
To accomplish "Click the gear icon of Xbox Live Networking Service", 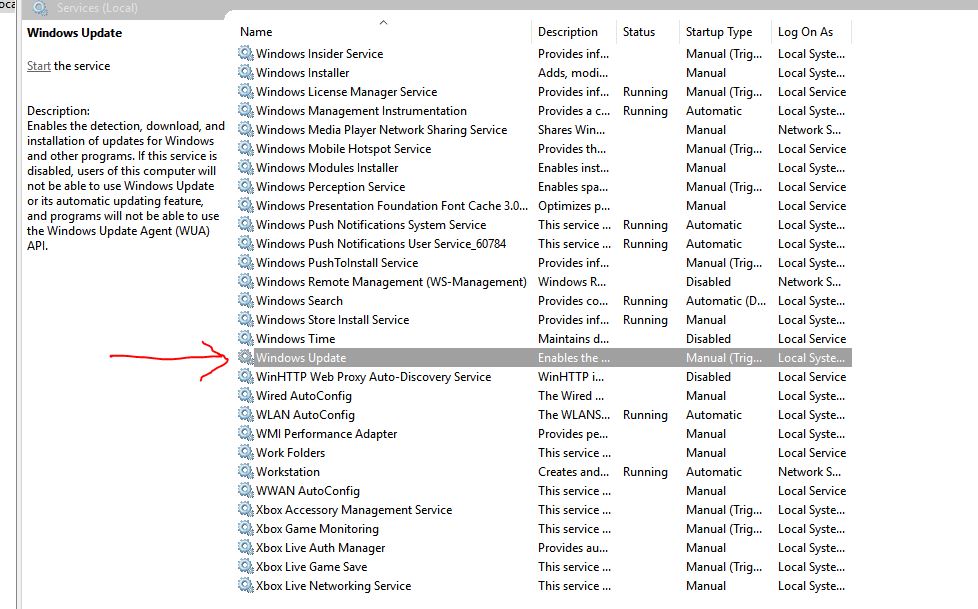I will pos(246,585).
